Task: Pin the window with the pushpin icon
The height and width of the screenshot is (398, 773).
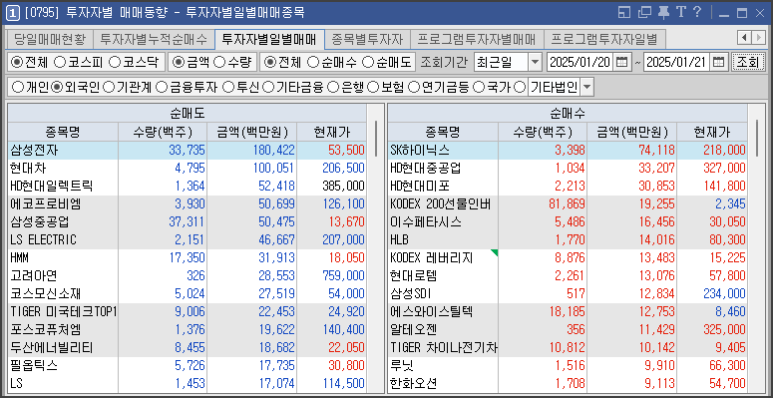Action: [x=664, y=13]
